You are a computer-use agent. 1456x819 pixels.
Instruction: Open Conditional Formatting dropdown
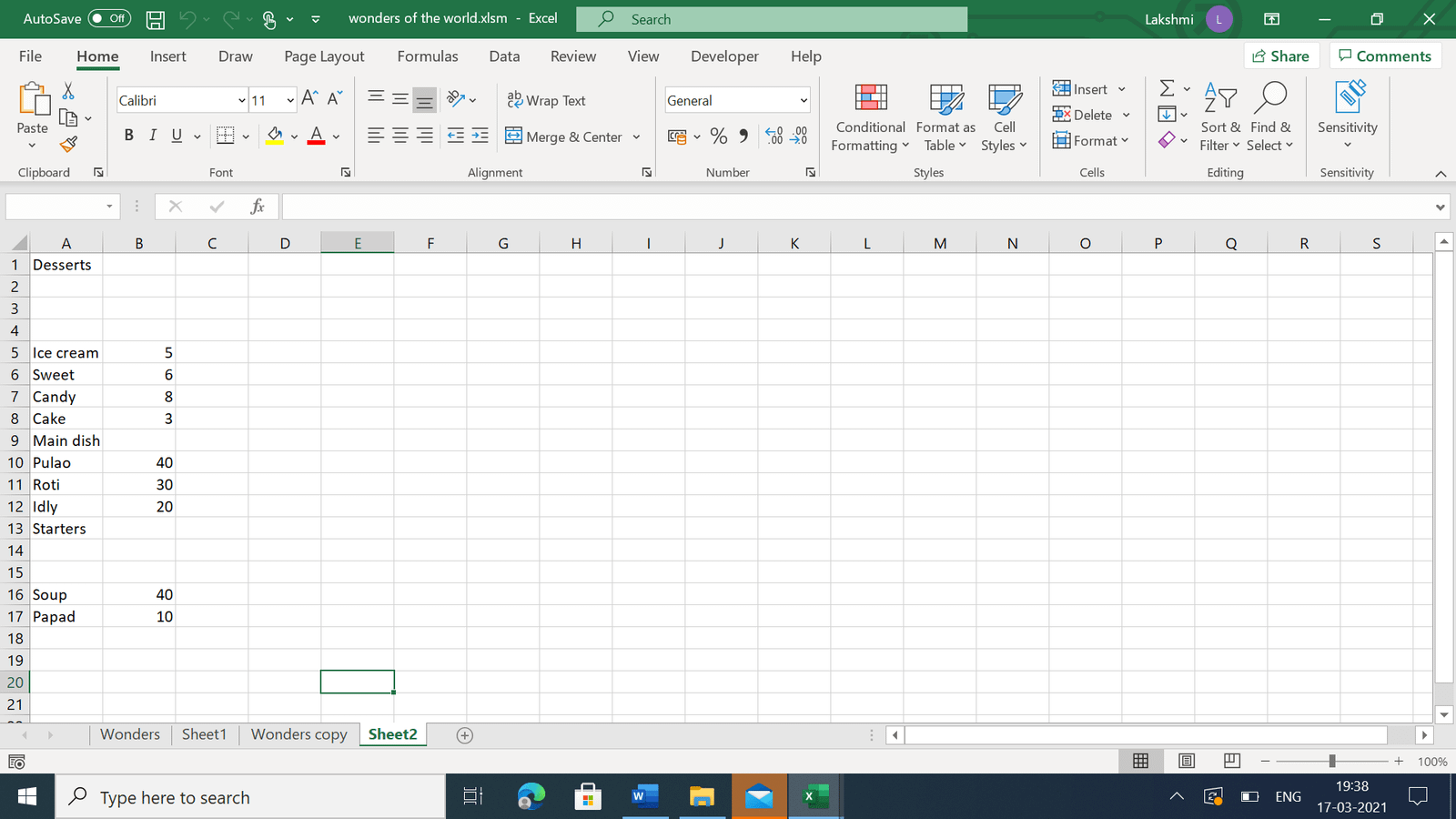click(870, 118)
